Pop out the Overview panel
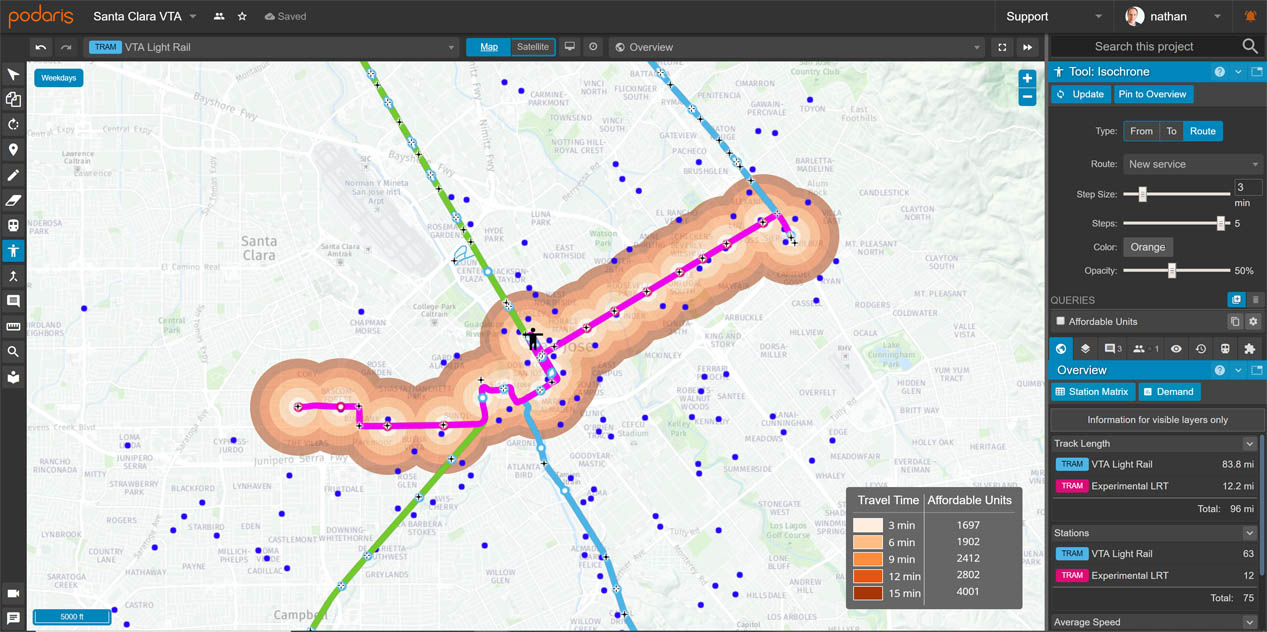 [1257, 370]
